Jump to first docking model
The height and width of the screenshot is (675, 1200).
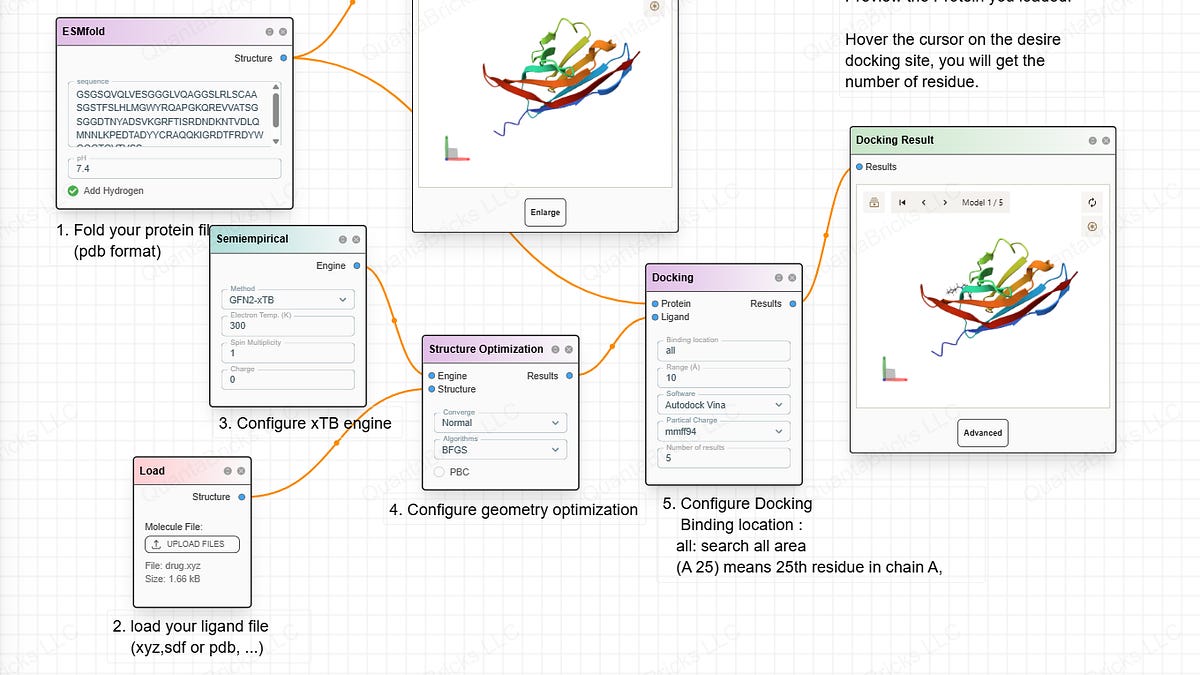[902, 202]
